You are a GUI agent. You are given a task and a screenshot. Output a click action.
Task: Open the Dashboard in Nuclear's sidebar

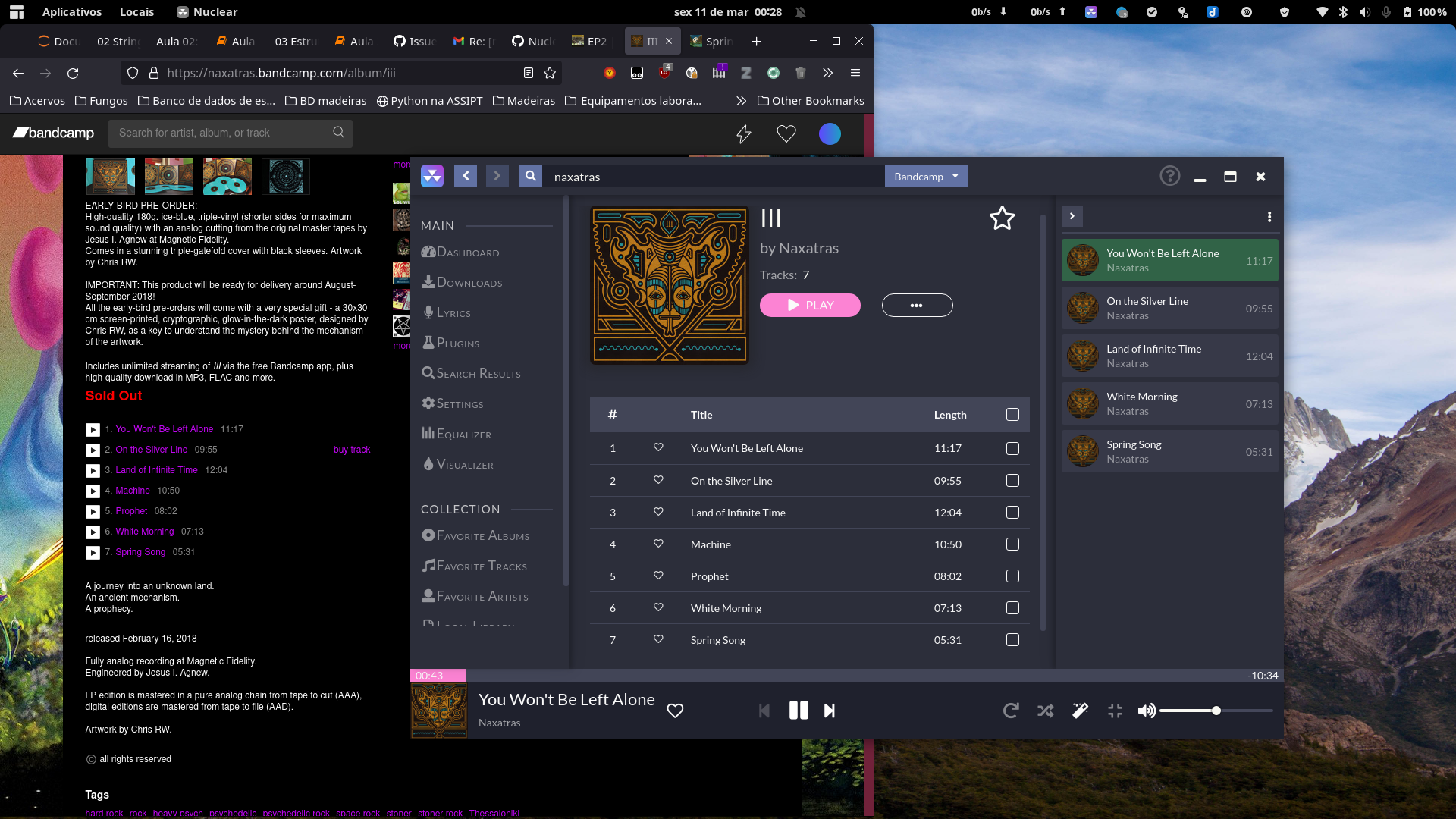pyautogui.click(x=466, y=252)
